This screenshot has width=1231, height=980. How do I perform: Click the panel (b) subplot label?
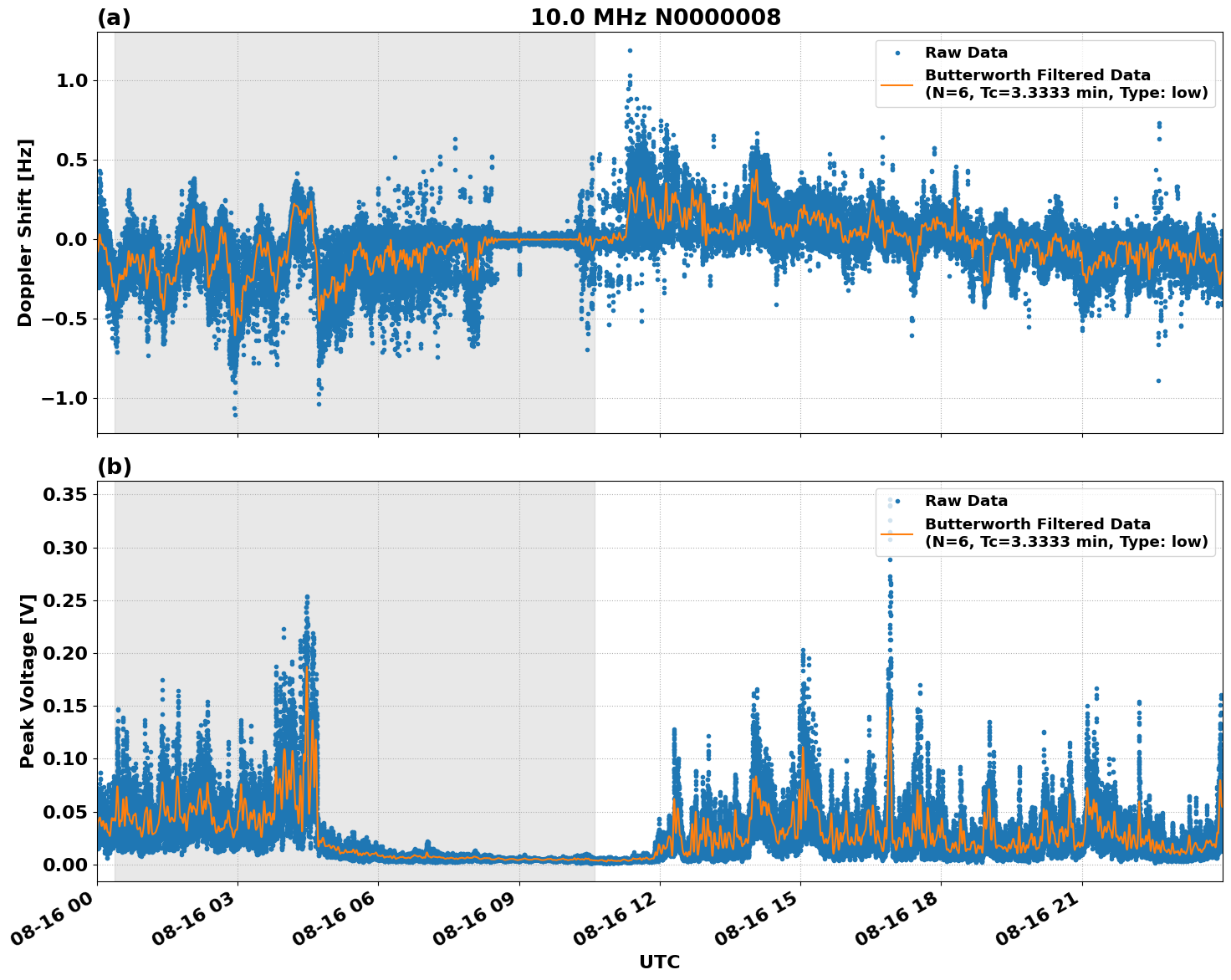[x=115, y=466]
